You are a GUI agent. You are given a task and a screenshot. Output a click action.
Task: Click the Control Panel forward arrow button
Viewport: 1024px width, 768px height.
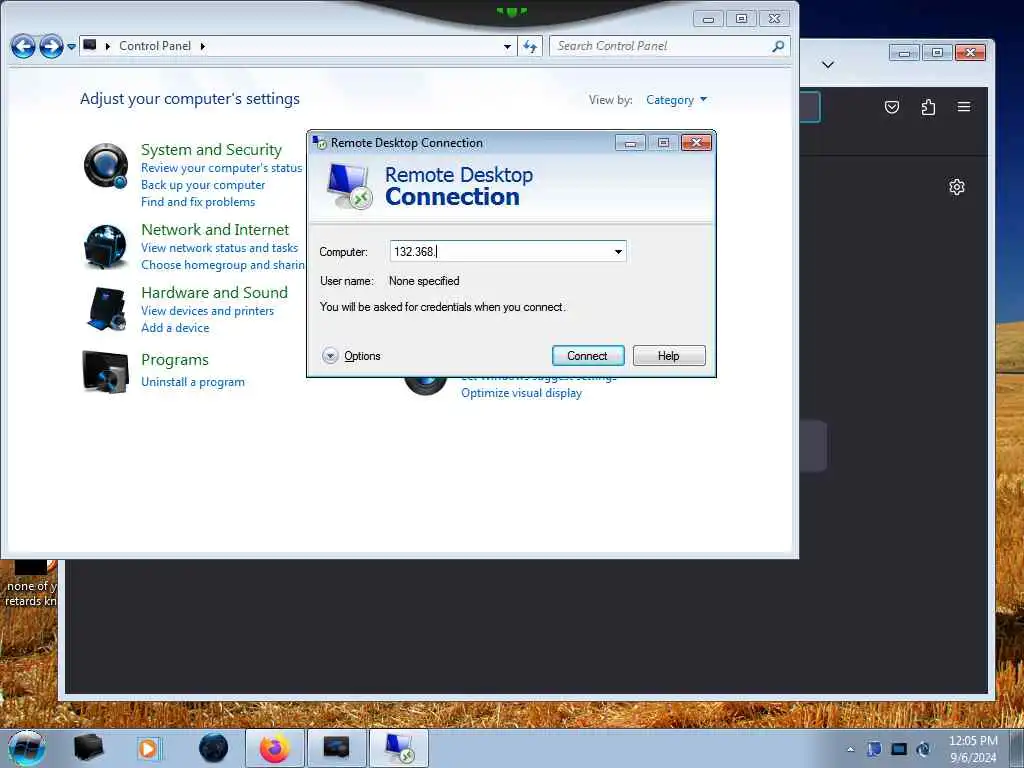51,46
